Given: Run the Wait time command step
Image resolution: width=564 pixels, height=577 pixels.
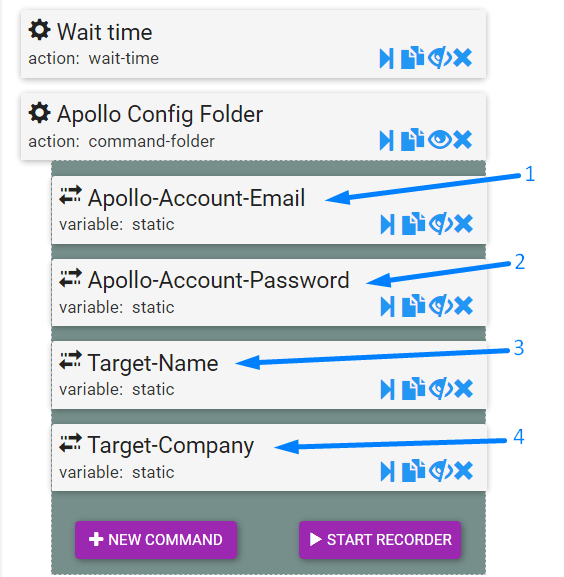Looking at the screenshot, I should point(386,58).
